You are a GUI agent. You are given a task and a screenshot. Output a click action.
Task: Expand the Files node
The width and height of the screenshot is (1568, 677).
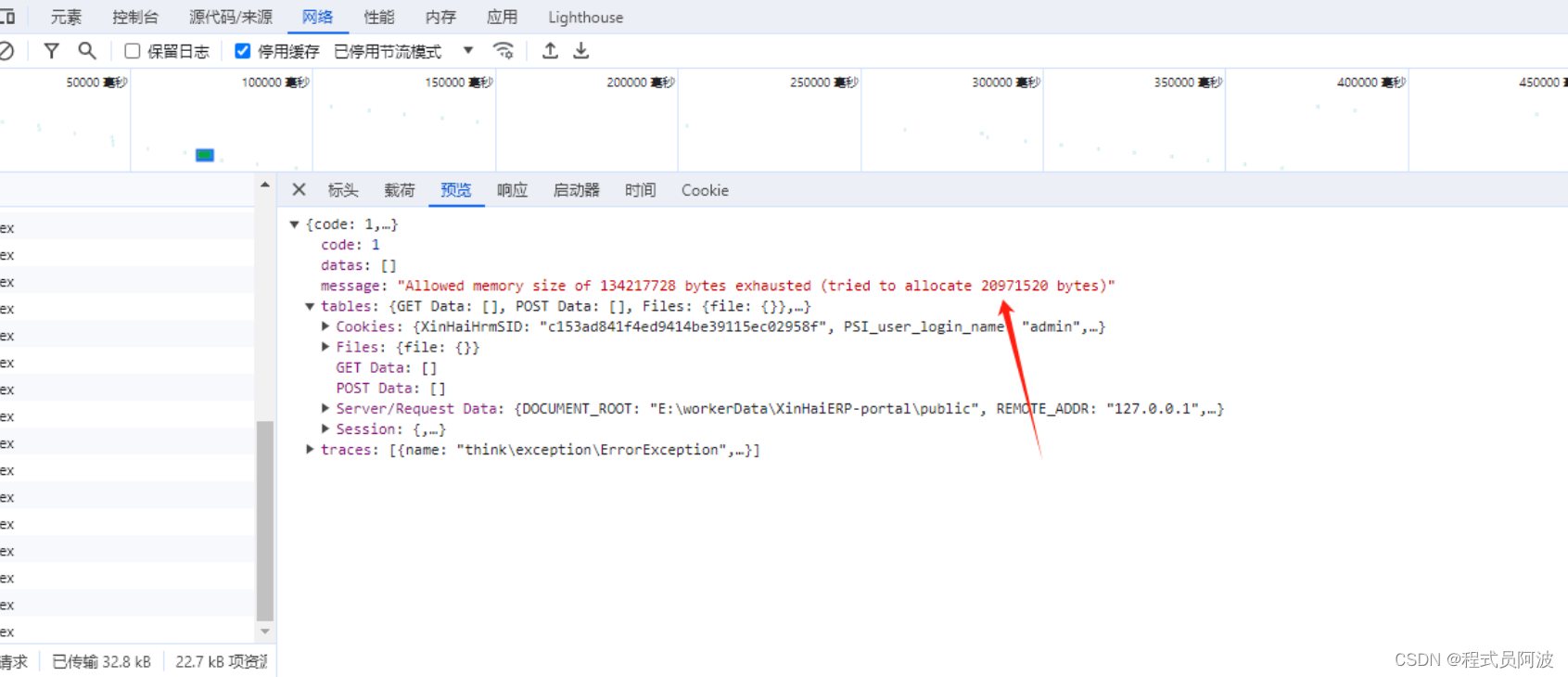[x=325, y=347]
